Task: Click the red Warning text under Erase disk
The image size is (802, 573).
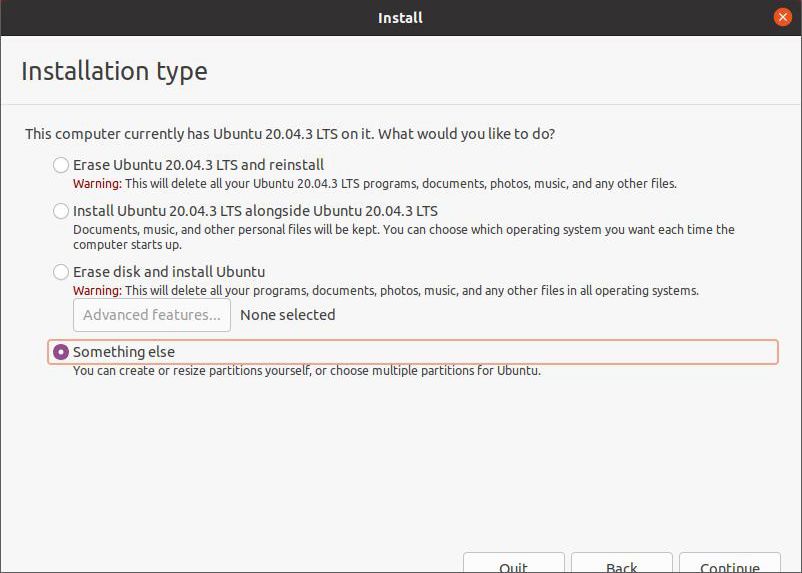Action: tap(98, 291)
